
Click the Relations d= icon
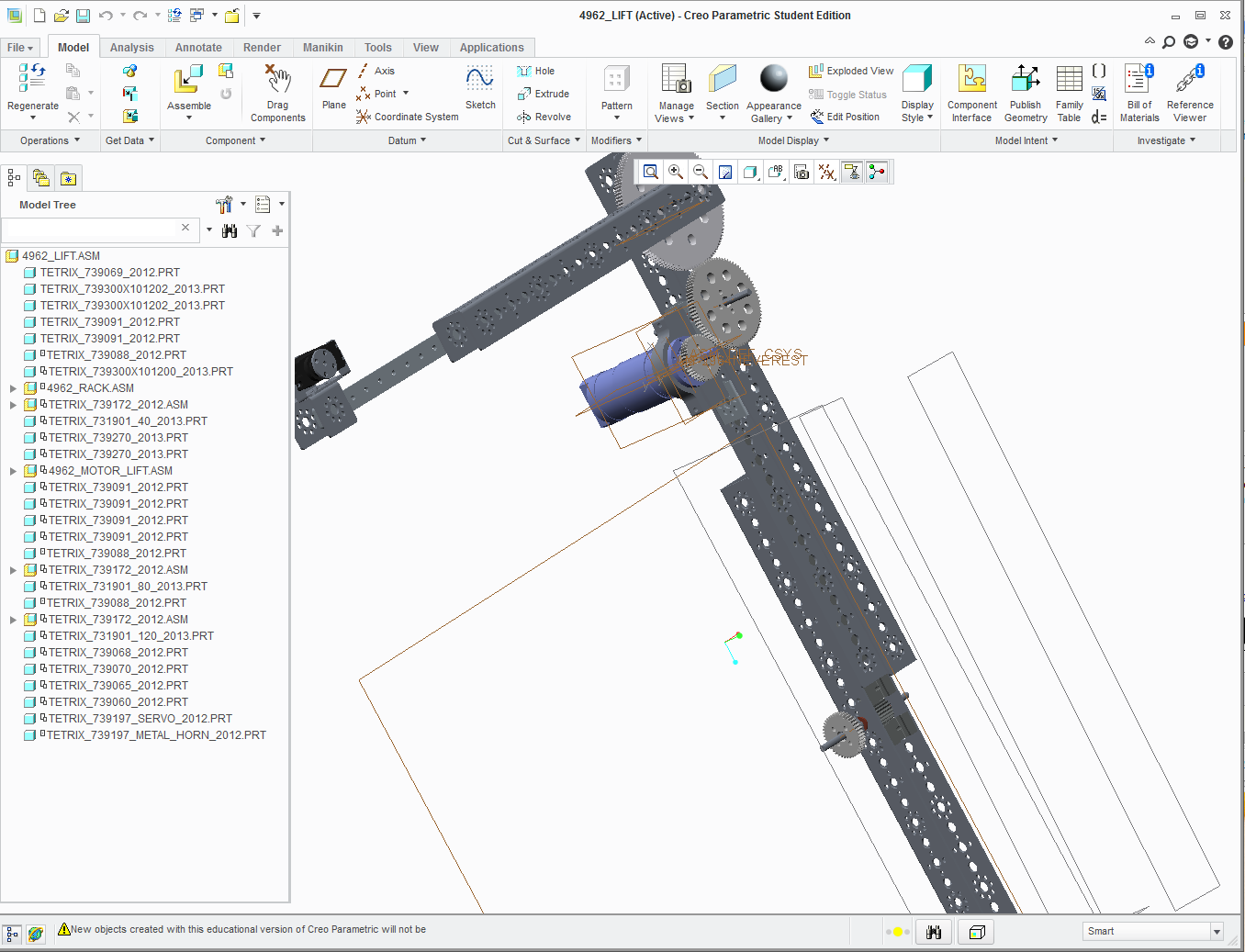1099,117
